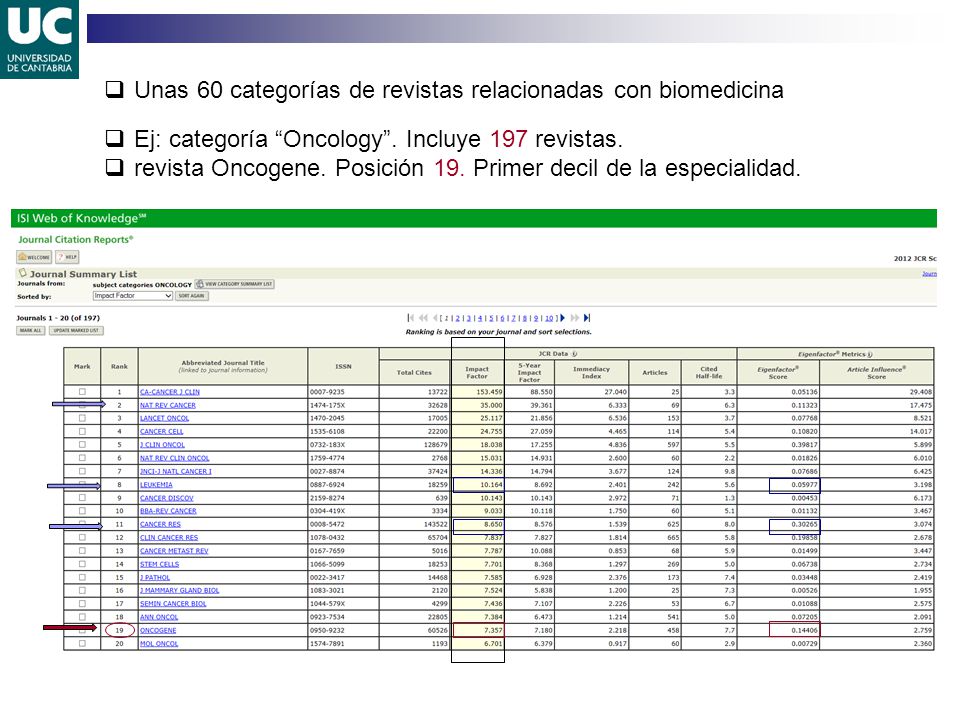
Task: Open BBA-REV CANCER journal link
Action: coord(168,511)
